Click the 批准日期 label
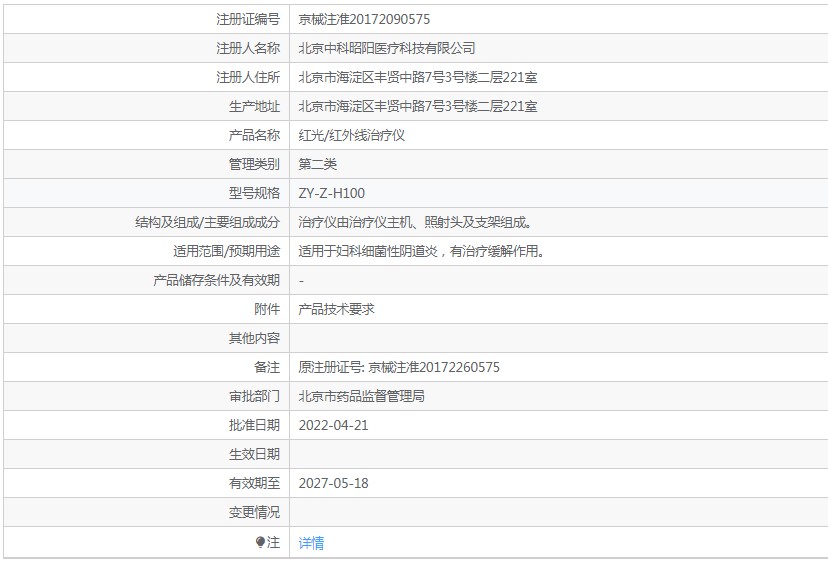828x564 pixels. (254, 426)
